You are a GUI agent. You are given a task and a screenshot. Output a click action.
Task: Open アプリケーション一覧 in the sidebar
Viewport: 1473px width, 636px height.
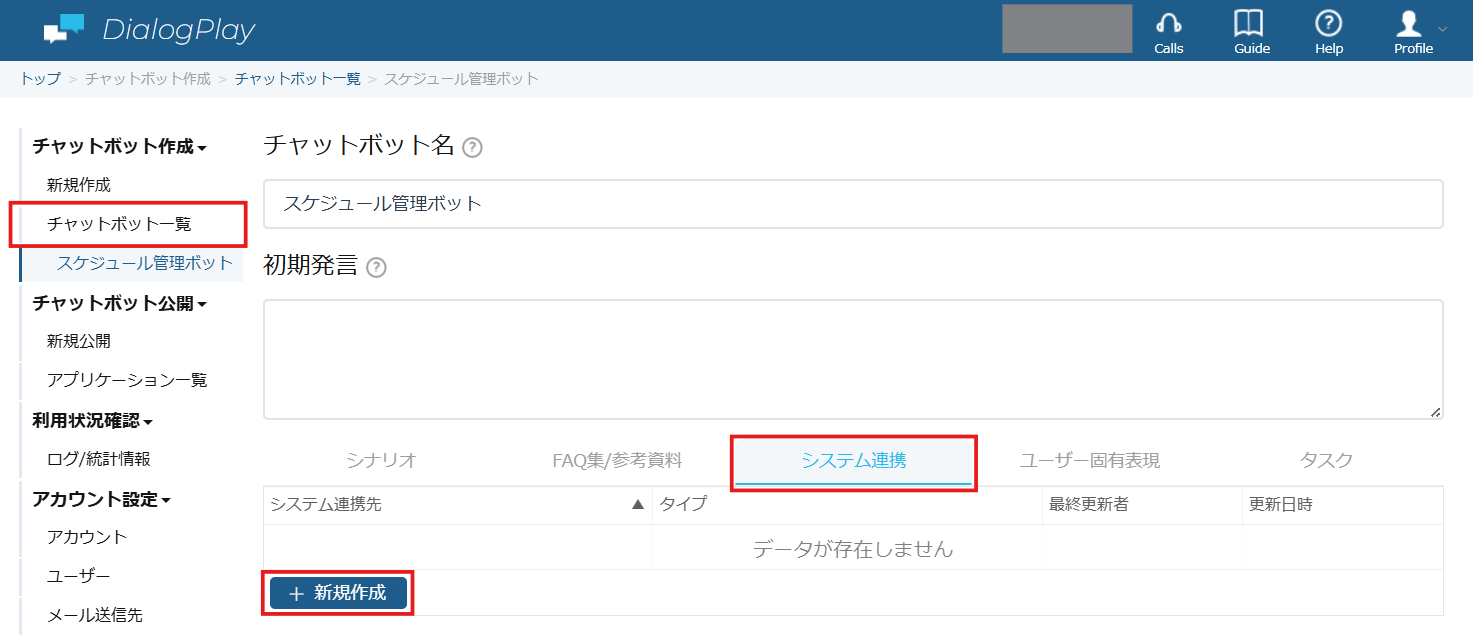pyautogui.click(x=127, y=380)
